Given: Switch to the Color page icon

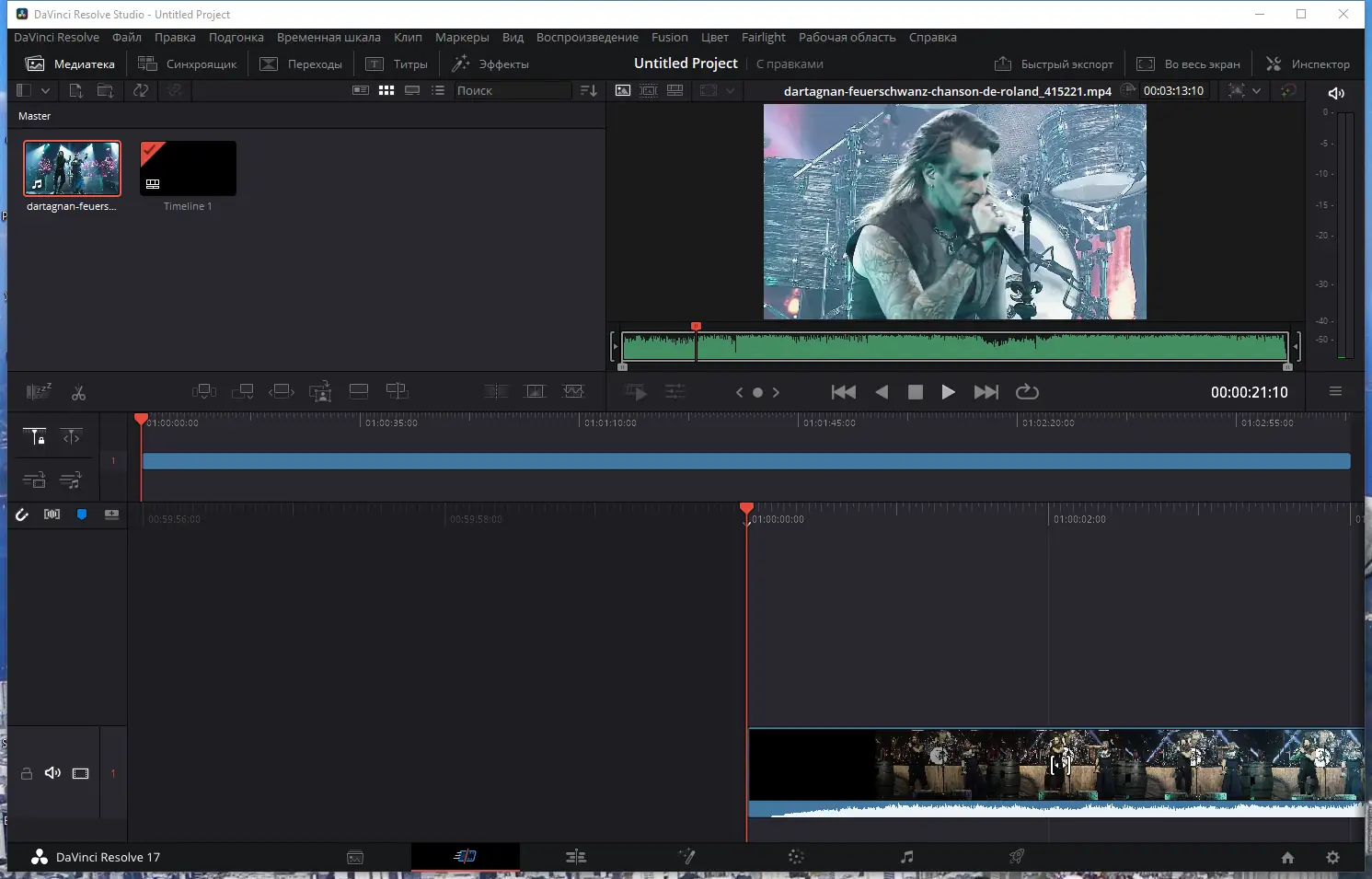Looking at the screenshot, I should tap(796, 857).
